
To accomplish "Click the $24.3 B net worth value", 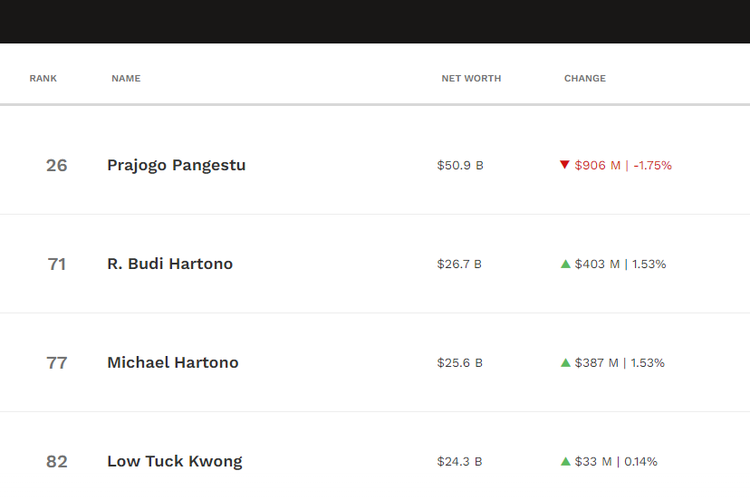I will (x=460, y=462).
